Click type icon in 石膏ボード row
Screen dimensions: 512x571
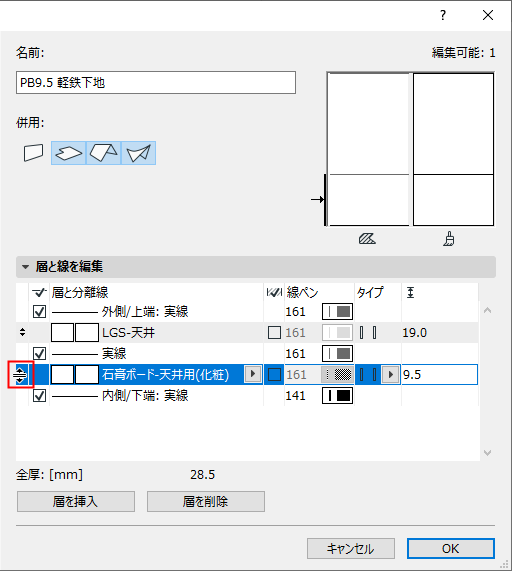click(x=368, y=375)
